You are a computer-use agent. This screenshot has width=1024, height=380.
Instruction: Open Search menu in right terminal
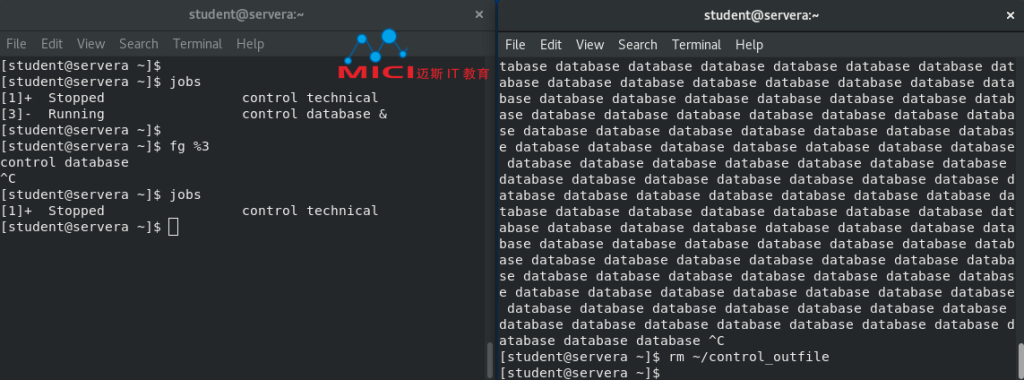pyautogui.click(x=637, y=44)
